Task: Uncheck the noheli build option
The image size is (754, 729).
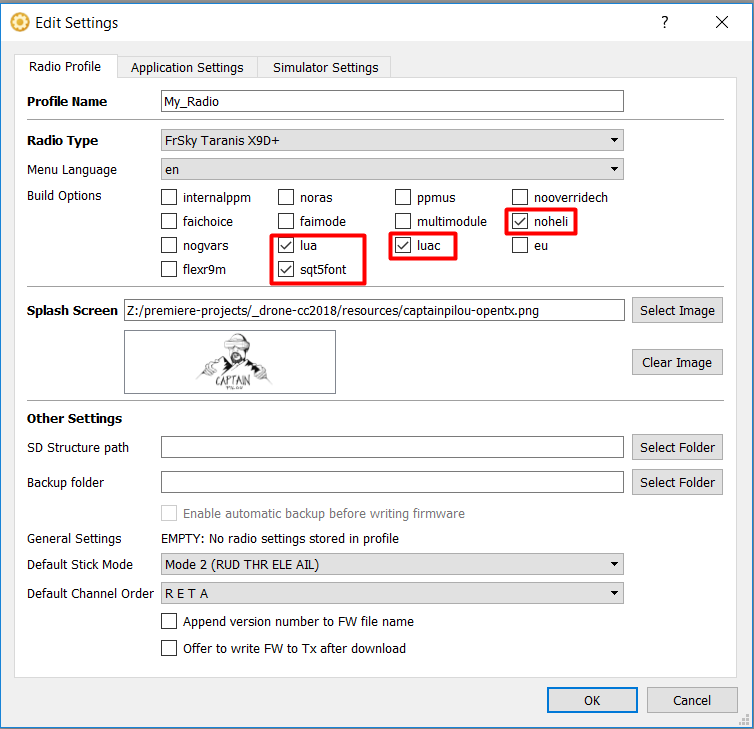Action: [x=520, y=221]
